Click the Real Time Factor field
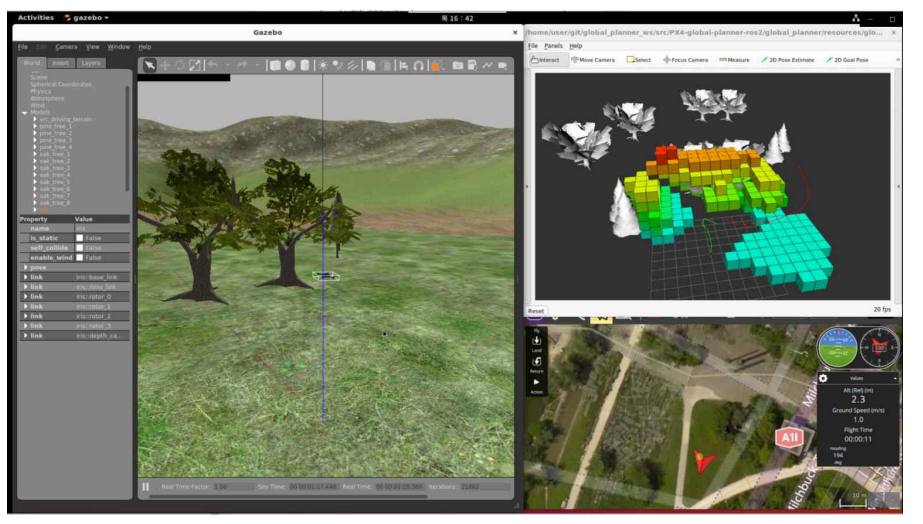The height and width of the screenshot is (524, 923). [232, 487]
